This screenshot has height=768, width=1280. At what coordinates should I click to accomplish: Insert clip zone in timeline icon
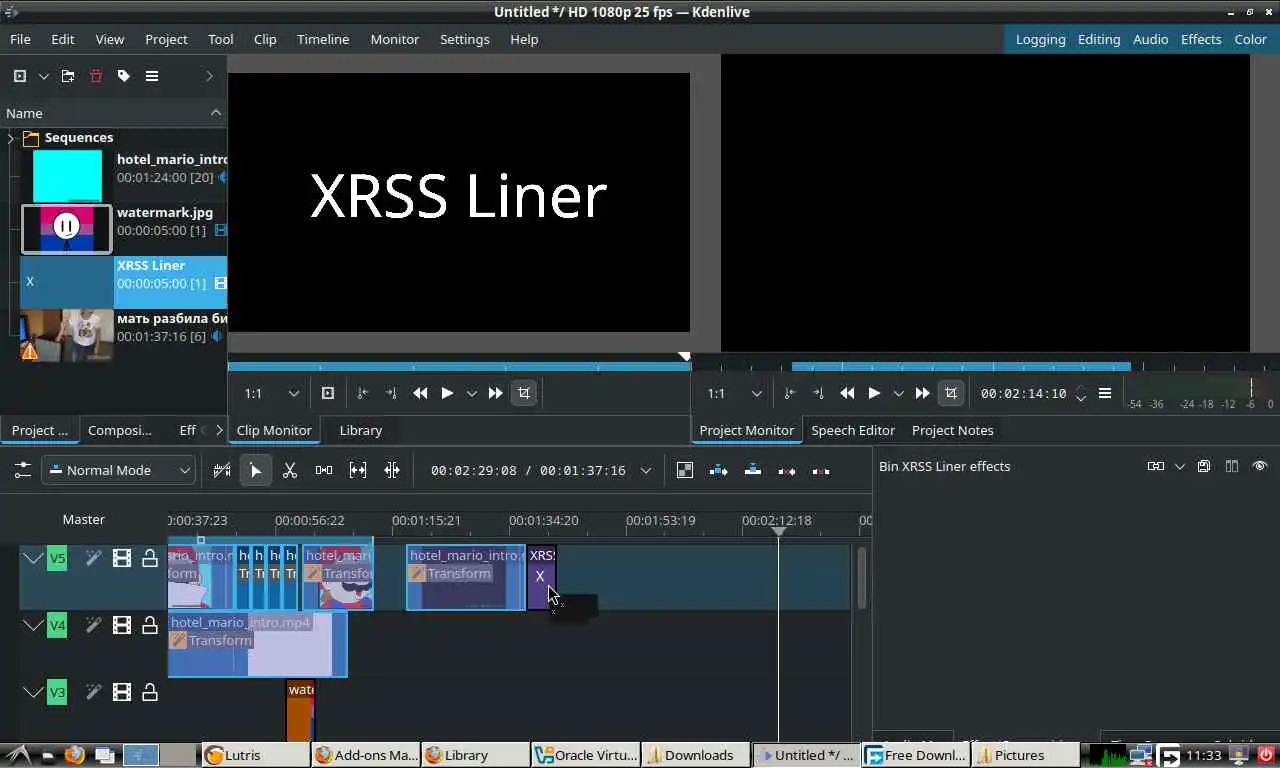click(719, 470)
